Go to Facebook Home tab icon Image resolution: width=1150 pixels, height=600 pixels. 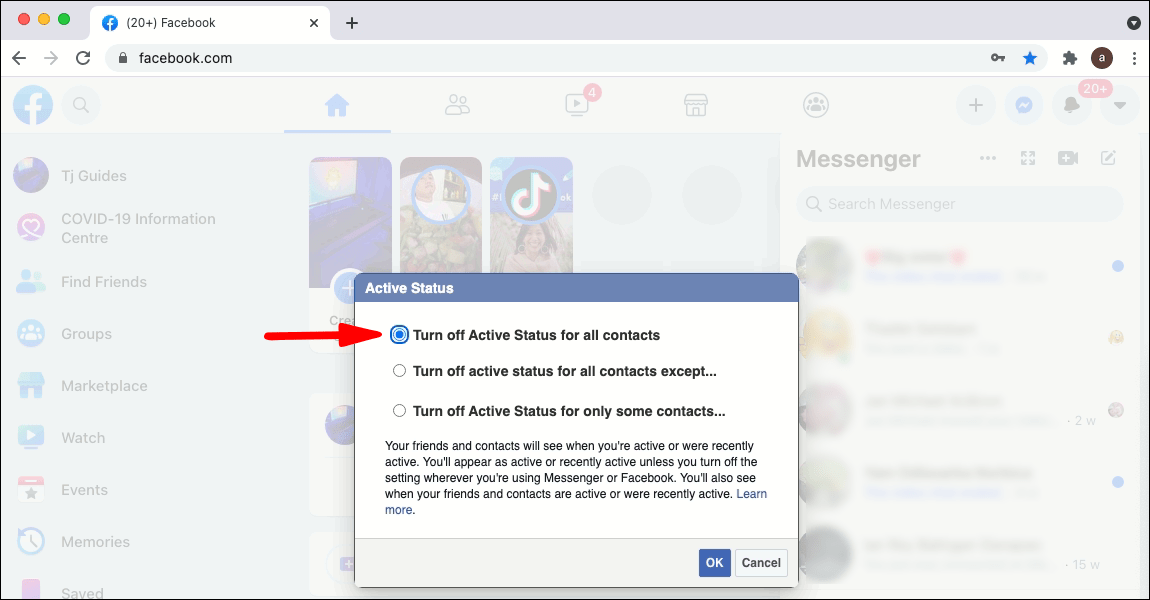pos(337,106)
